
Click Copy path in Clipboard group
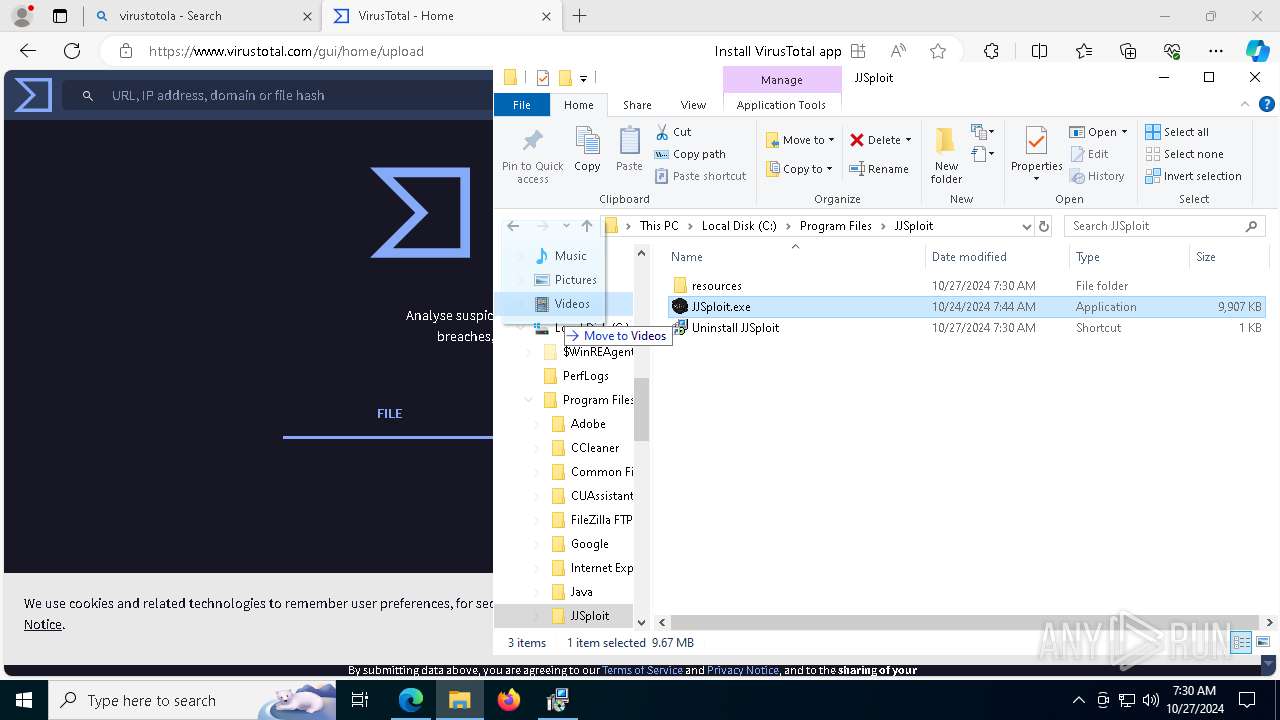pyautogui.click(x=690, y=154)
